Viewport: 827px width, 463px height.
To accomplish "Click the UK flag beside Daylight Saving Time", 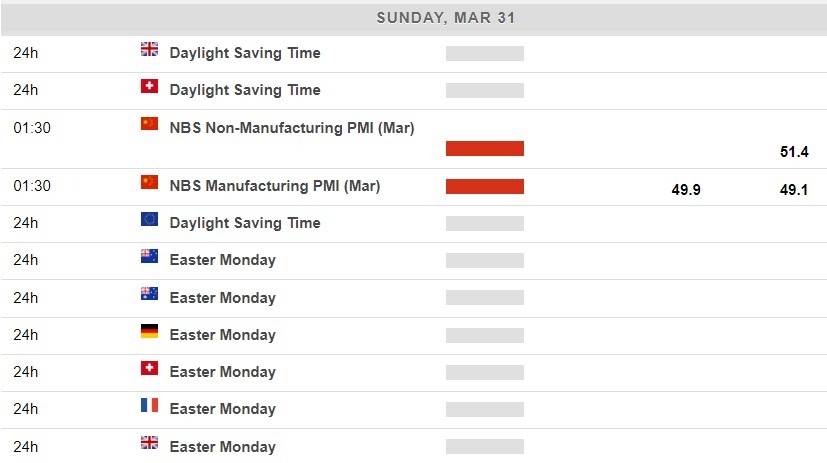I will tap(149, 49).
